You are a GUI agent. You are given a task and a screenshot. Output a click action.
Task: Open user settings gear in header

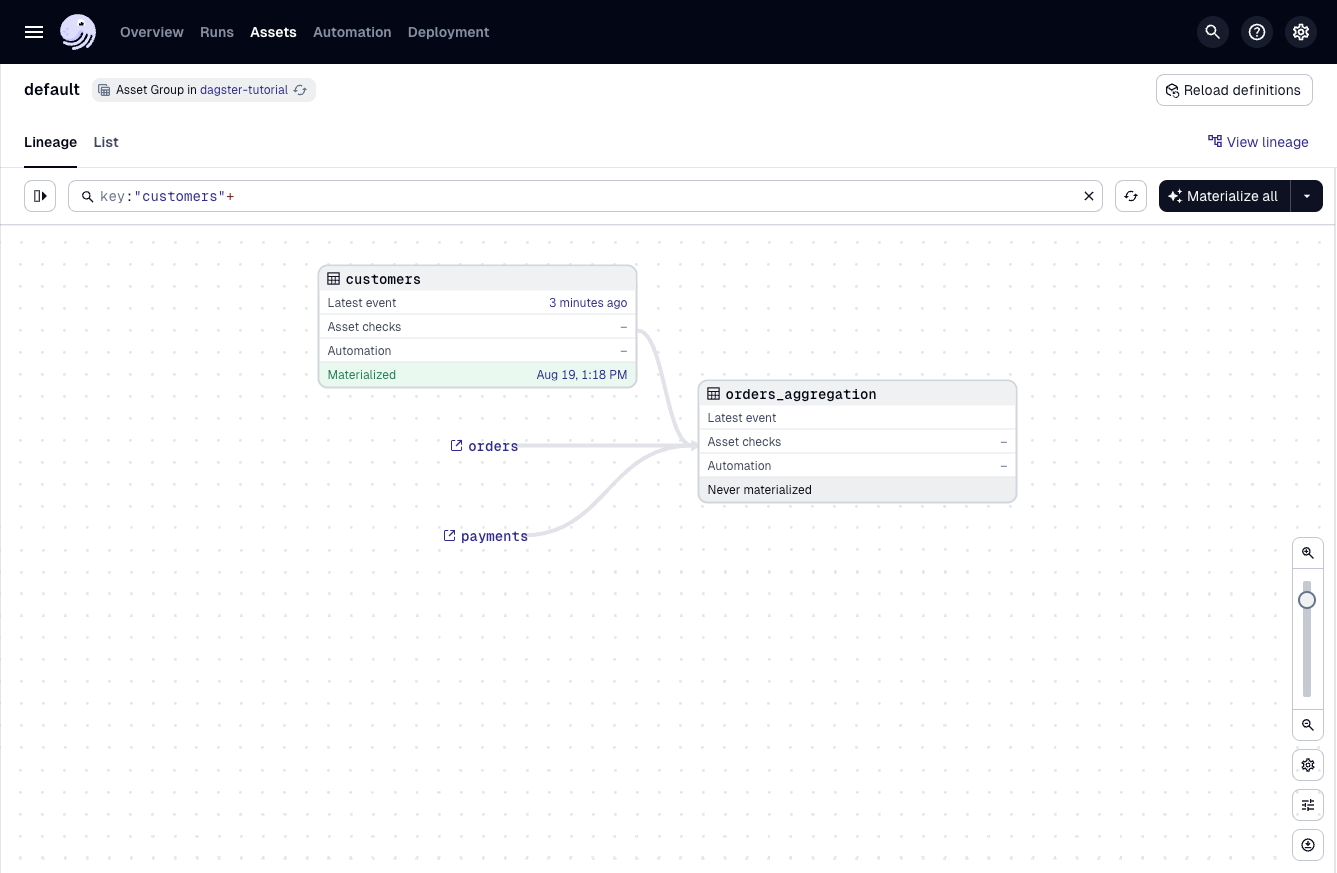(x=1301, y=32)
